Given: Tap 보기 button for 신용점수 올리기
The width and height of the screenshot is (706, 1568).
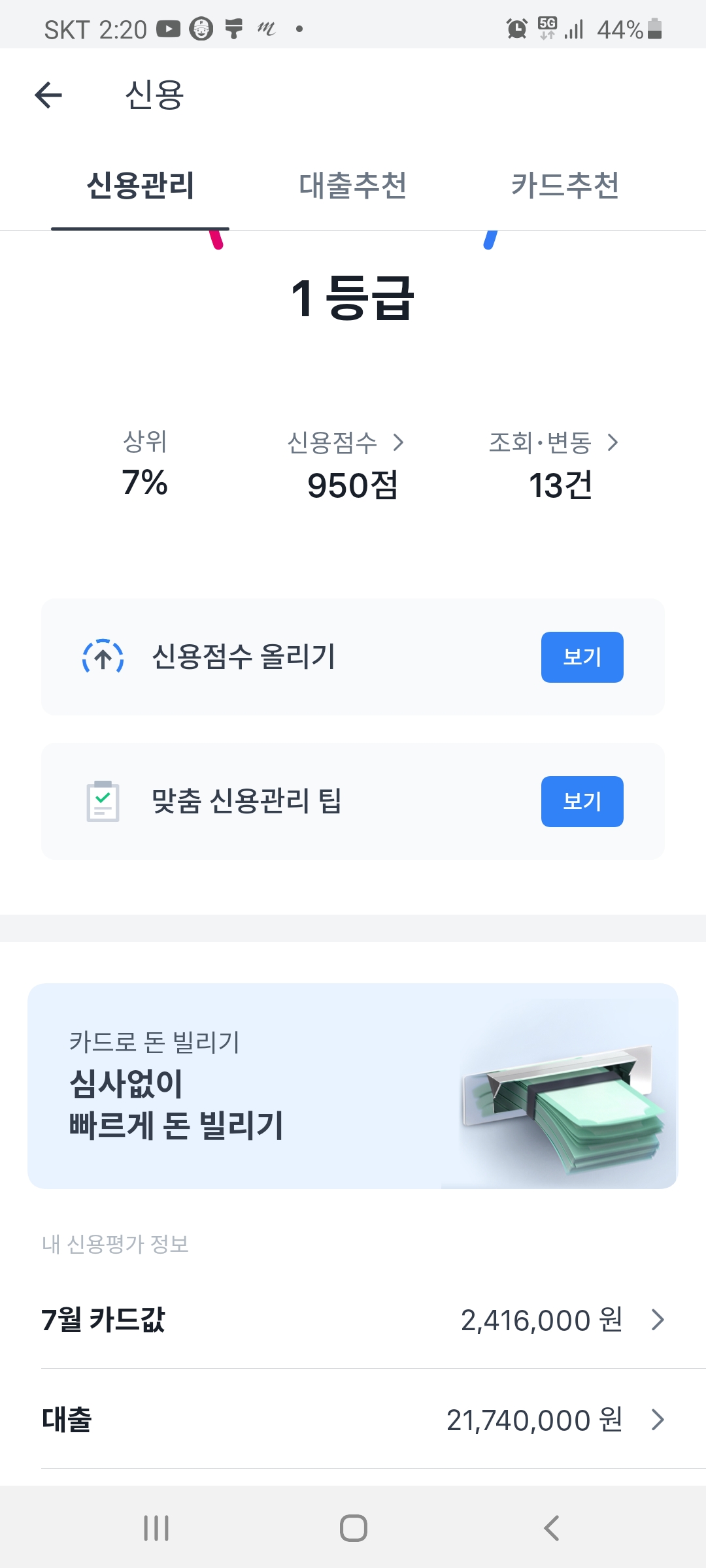Looking at the screenshot, I should pyautogui.click(x=582, y=657).
